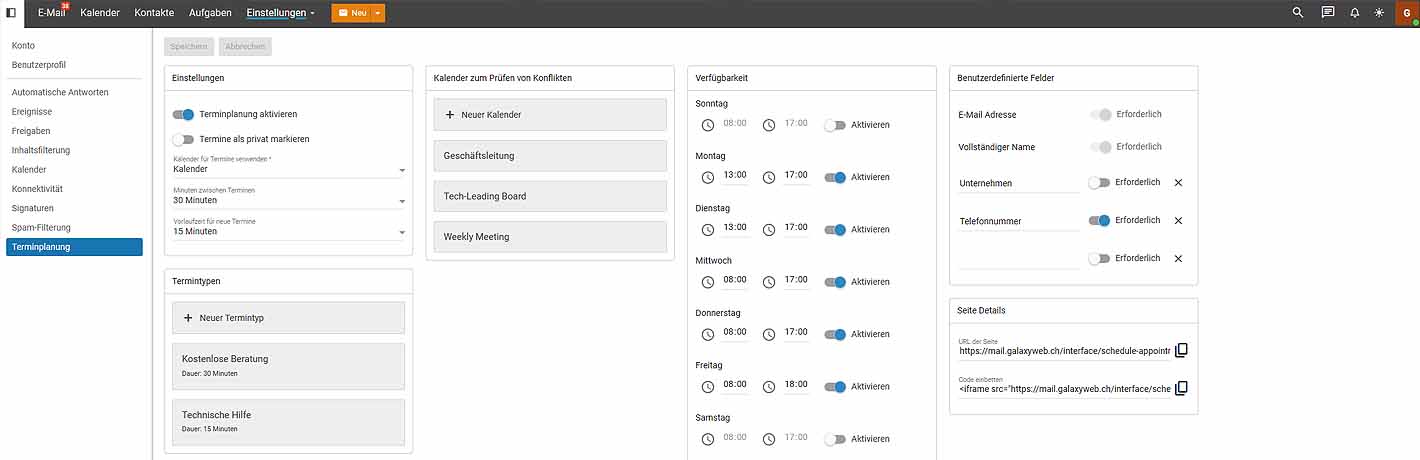
Task: Disable the Terminplanung aktivieren switch
Action: tap(183, 115)
